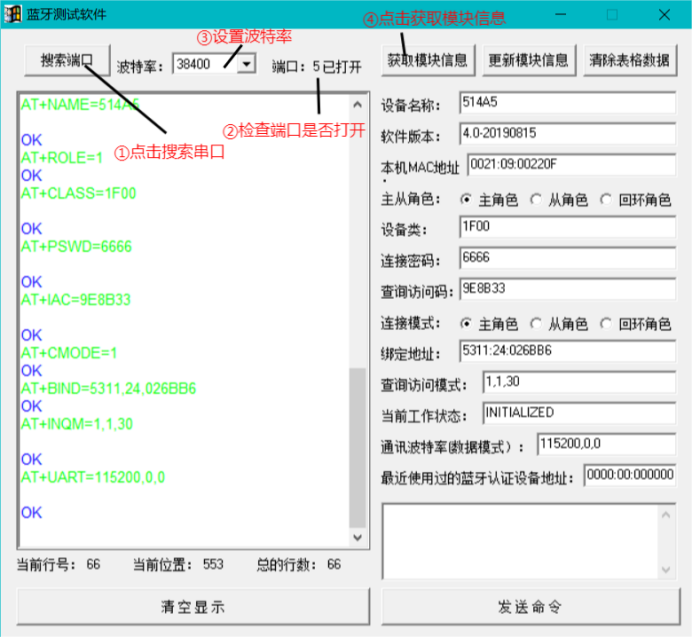The image size is (692, 637).
Task: Click the 发送命令 button
Action: (530, 607)
